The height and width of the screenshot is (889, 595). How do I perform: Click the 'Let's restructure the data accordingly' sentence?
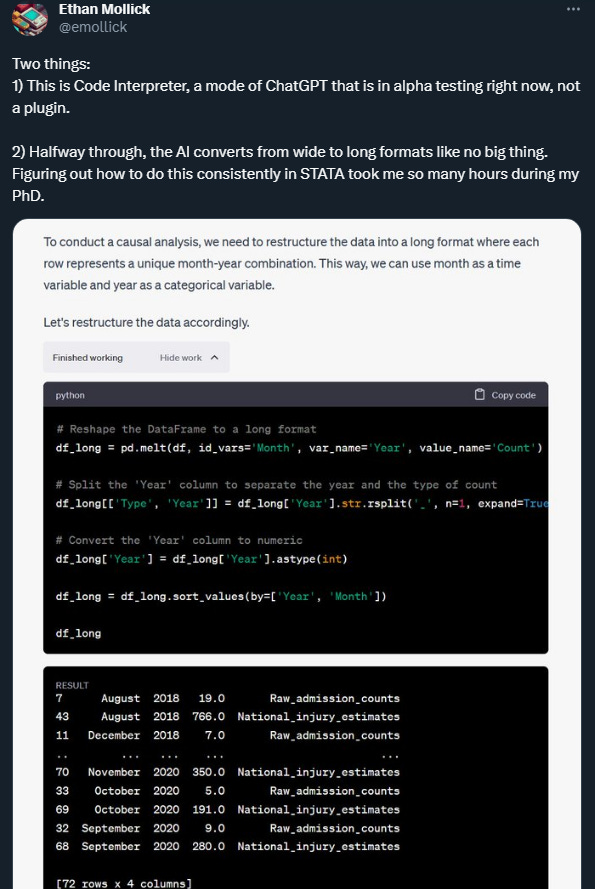(146, 322)
